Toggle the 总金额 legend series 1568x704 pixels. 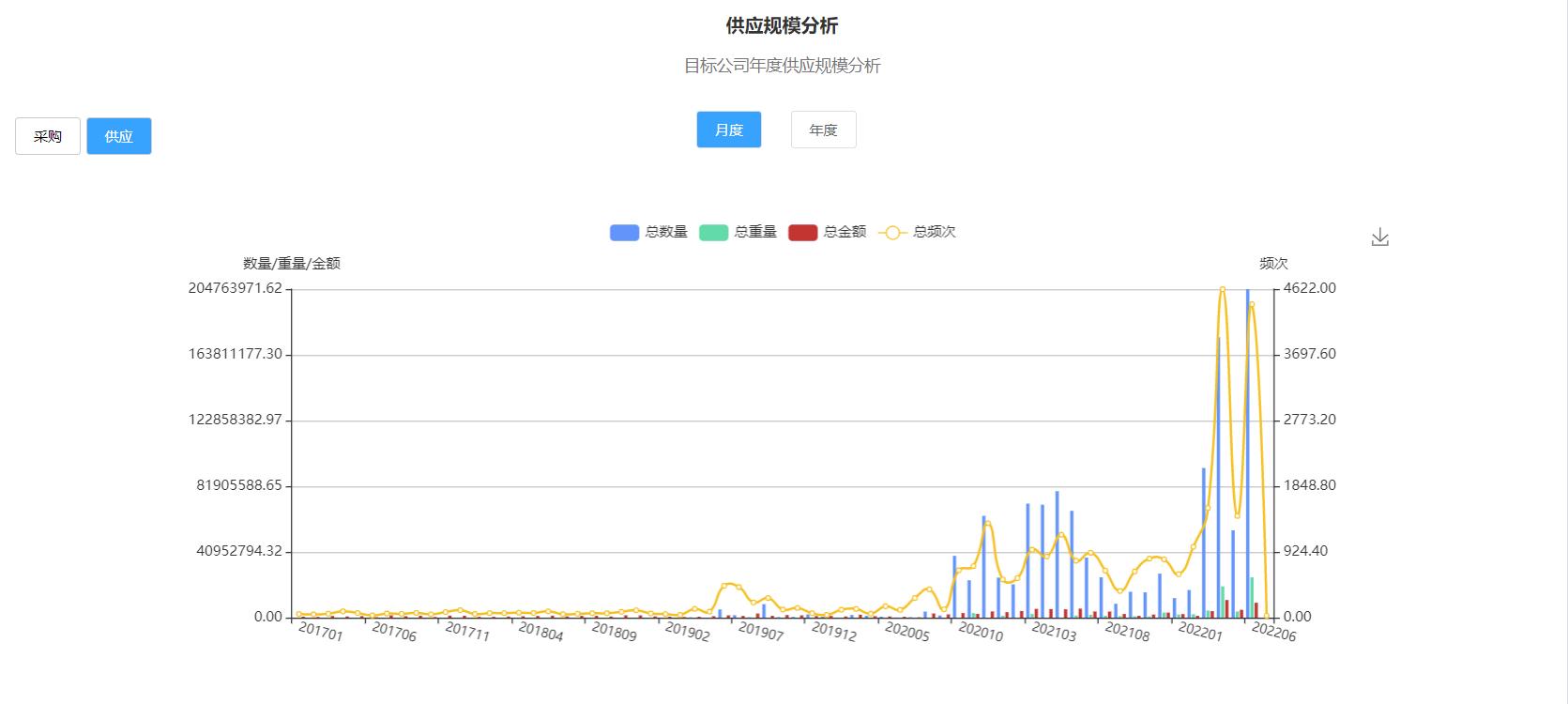[x=828, y=232]
